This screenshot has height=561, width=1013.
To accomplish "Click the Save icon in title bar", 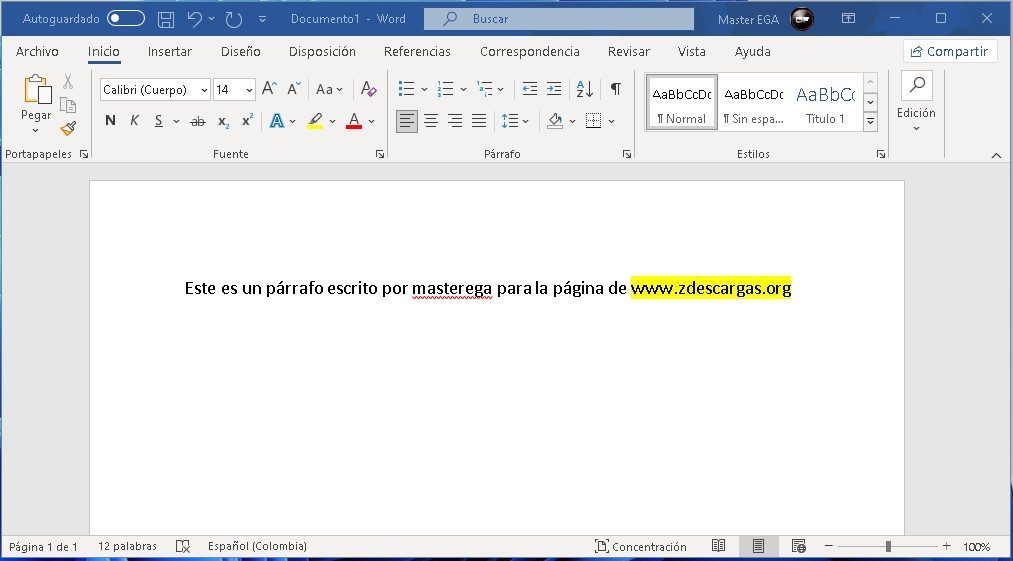I will point(166,19).
